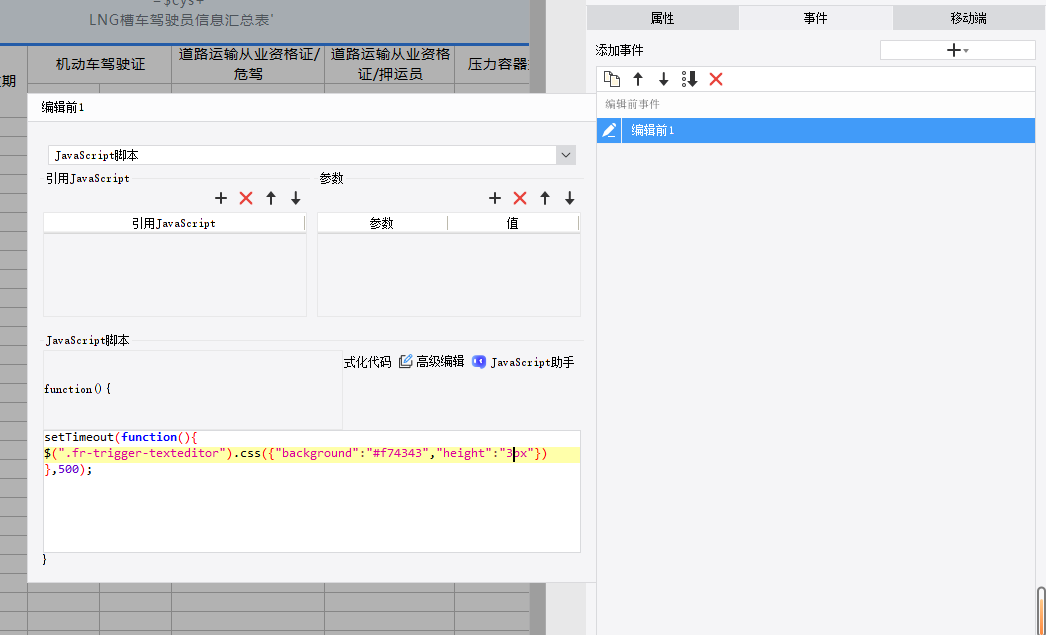Move referenced JavaScript entry up
Screen dimensions: 1046x635
[x=271, y=198]
